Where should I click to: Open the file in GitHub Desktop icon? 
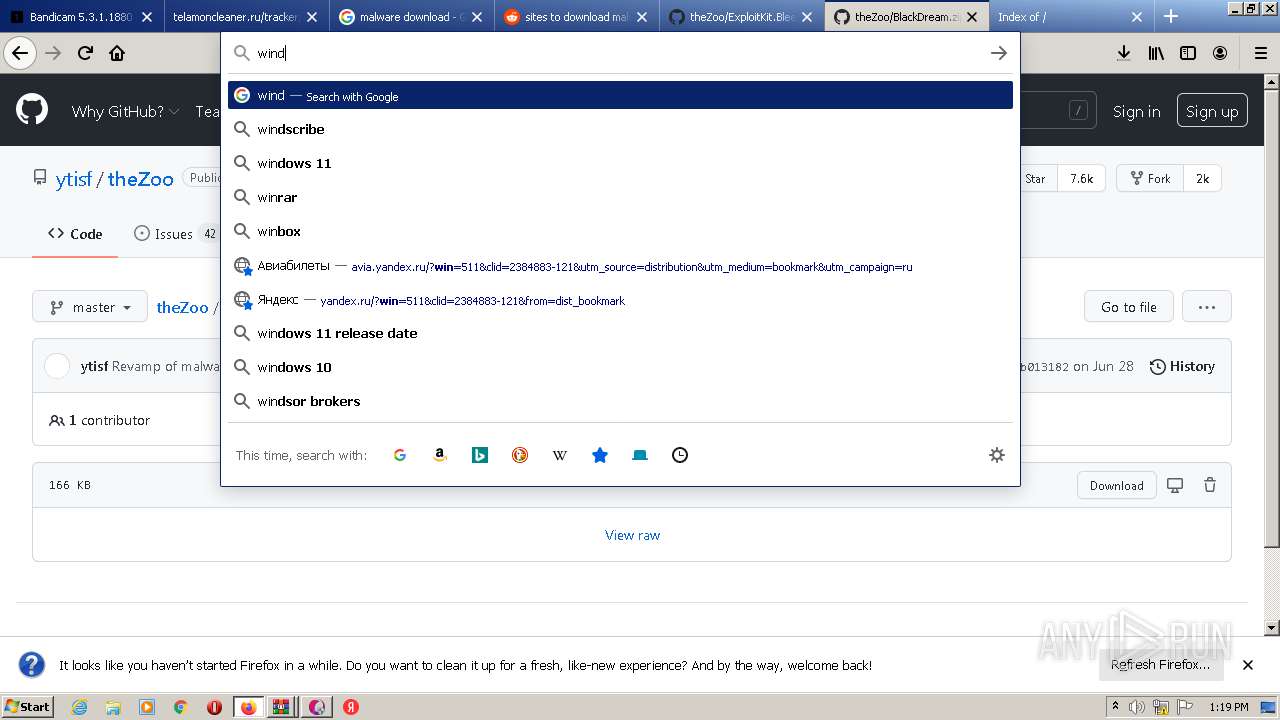(1175, 485)
